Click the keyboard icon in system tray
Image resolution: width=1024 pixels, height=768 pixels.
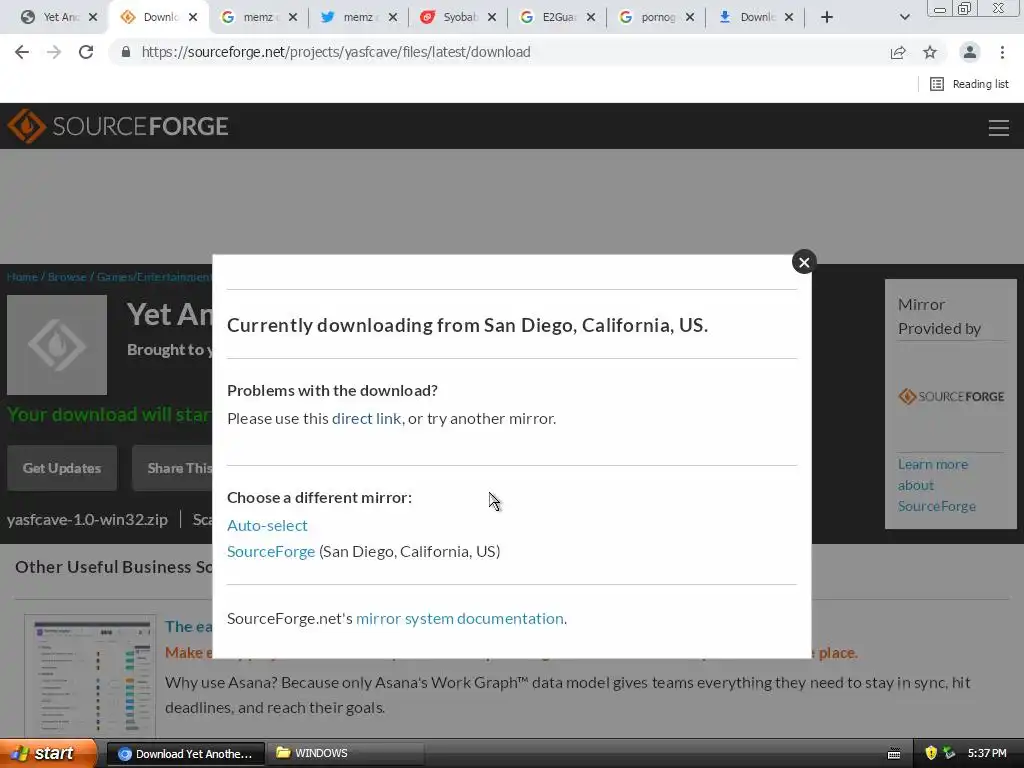[894, 754]
